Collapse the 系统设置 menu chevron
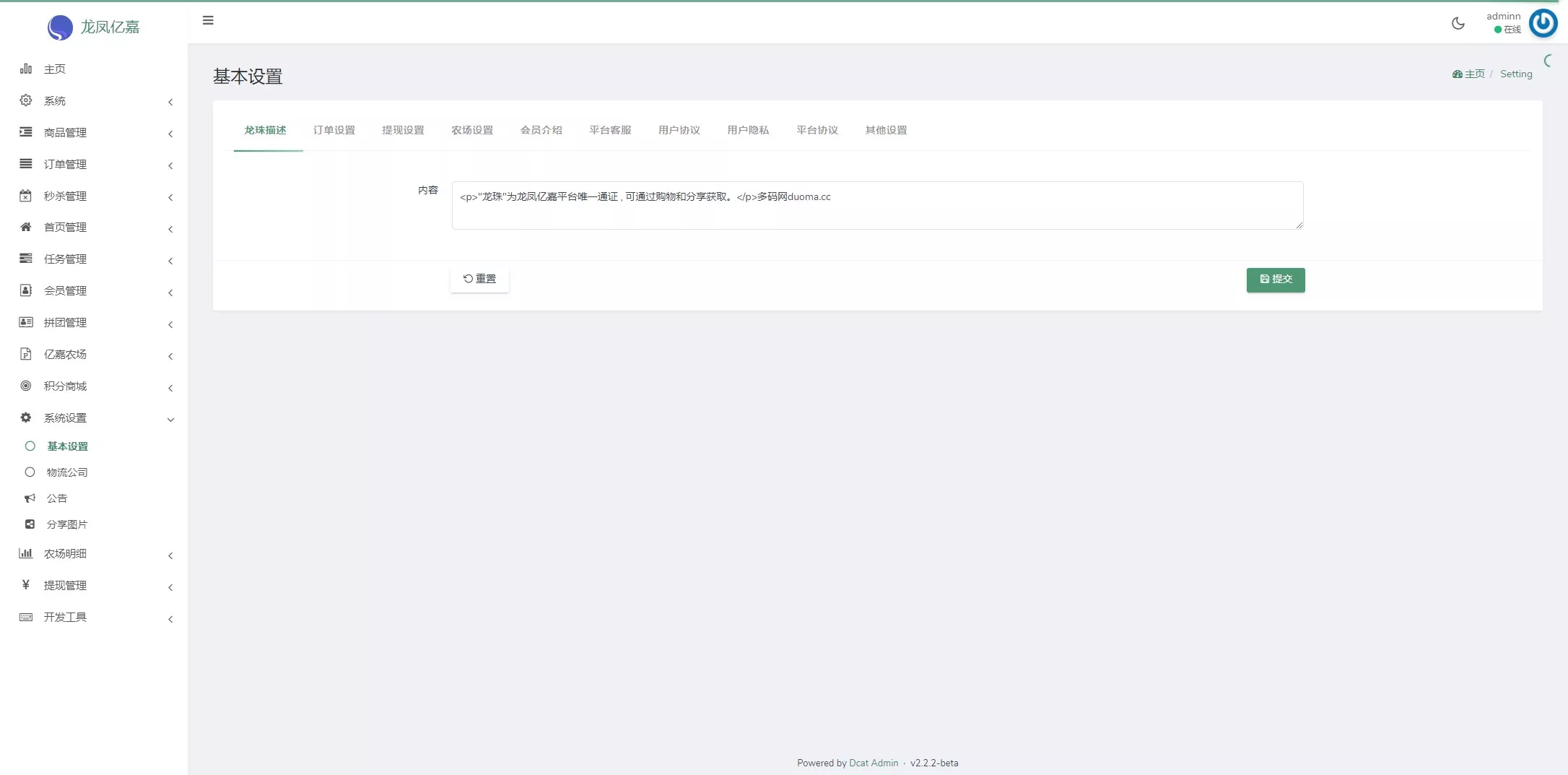Screen dimensions: 1568x775 point(170,420)
